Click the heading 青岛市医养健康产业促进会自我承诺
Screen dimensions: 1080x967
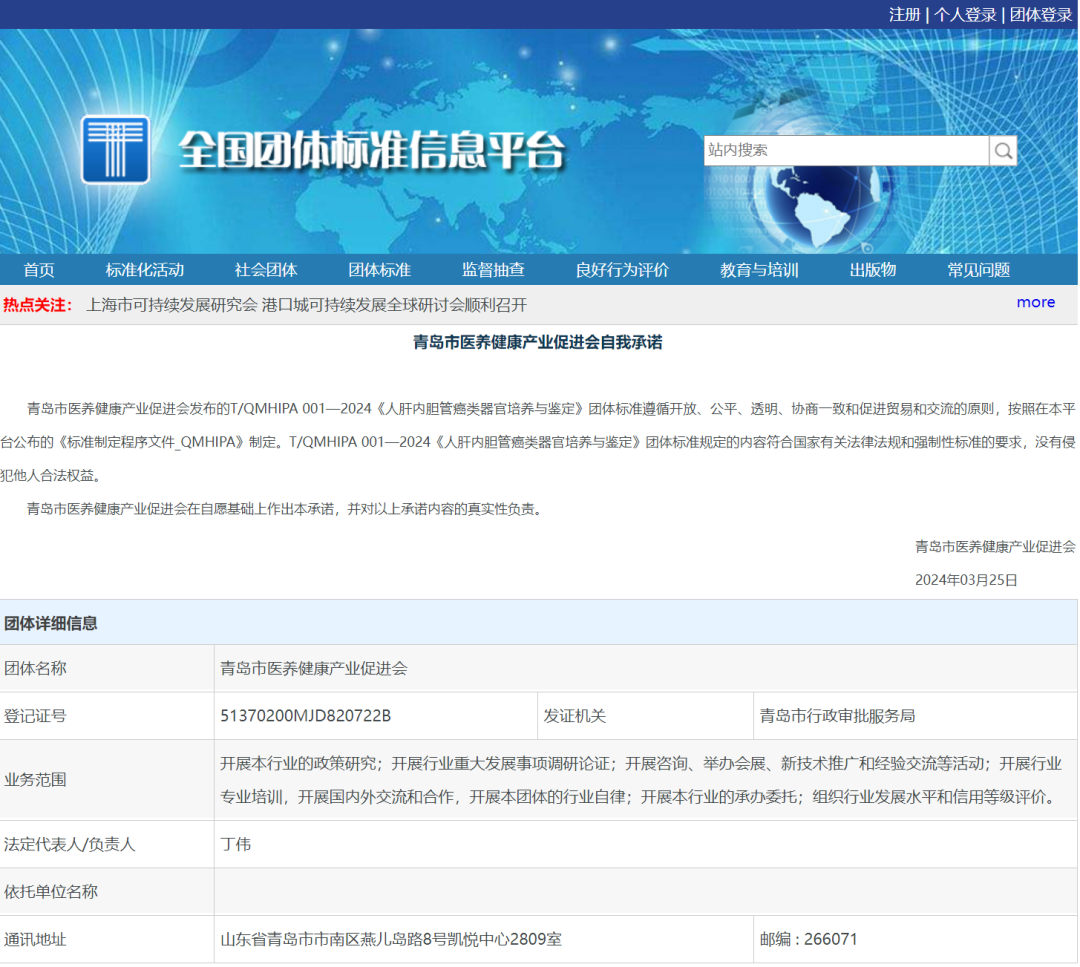tap(537, 342)
